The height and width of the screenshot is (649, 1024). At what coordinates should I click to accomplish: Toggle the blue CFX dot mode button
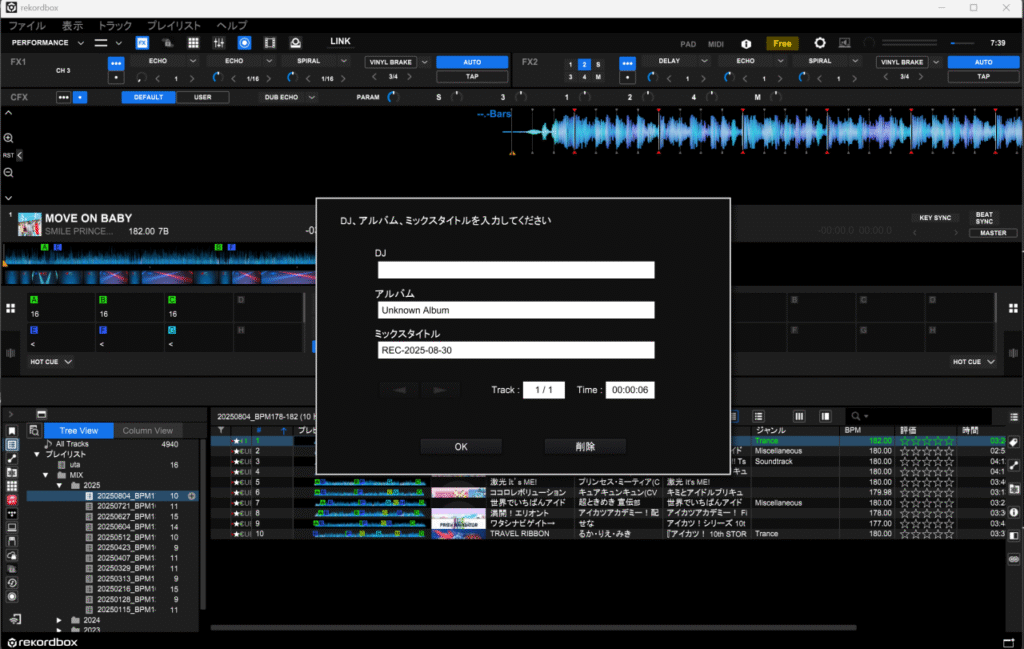pos(80,97)
